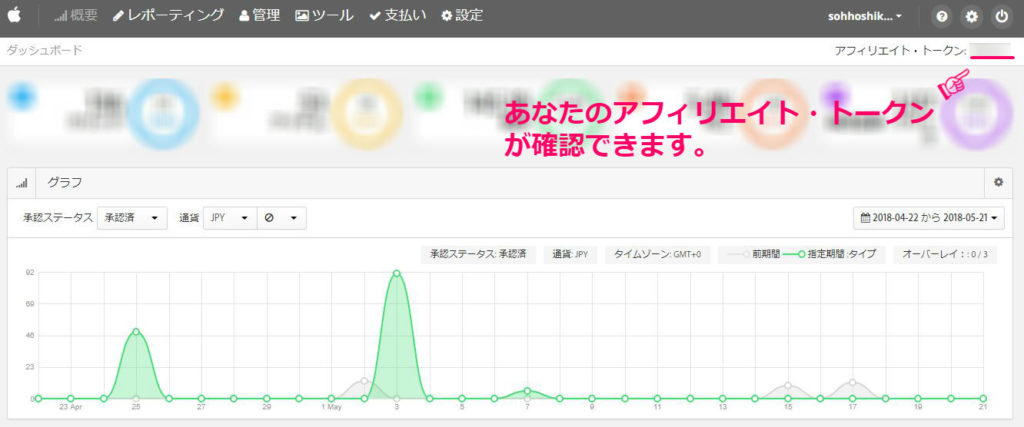1024x427 pixels.
Task: Open the レポーティング menu
Action: [x=168, y=16]
